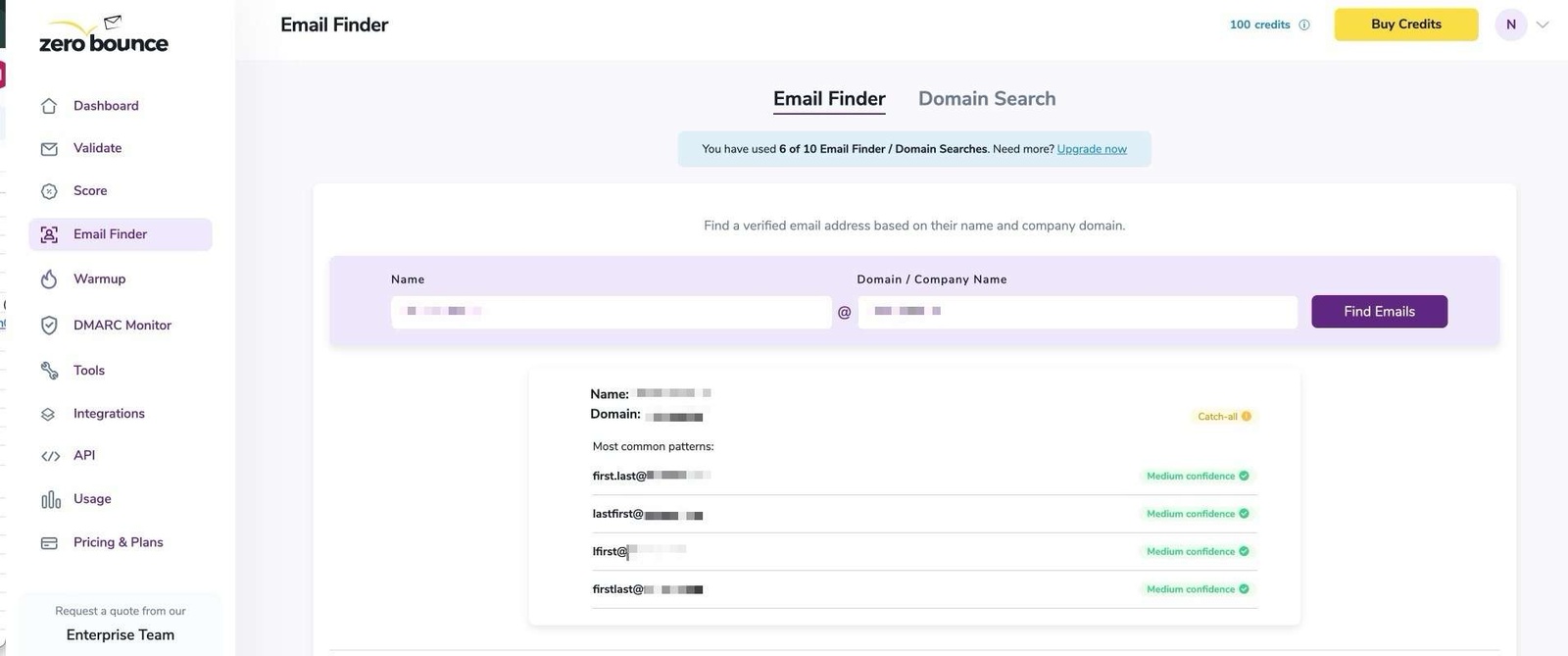The image size is (1568, 656).
Task: Click the Integrations layers icon
Action: click(49, 415)
